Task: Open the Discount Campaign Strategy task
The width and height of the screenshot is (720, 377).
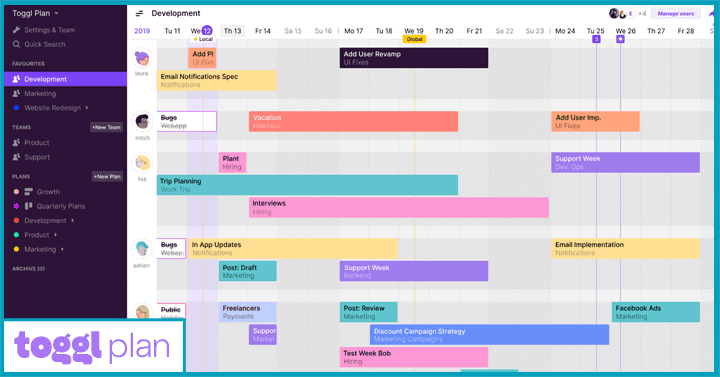Action: pos(489,334)
